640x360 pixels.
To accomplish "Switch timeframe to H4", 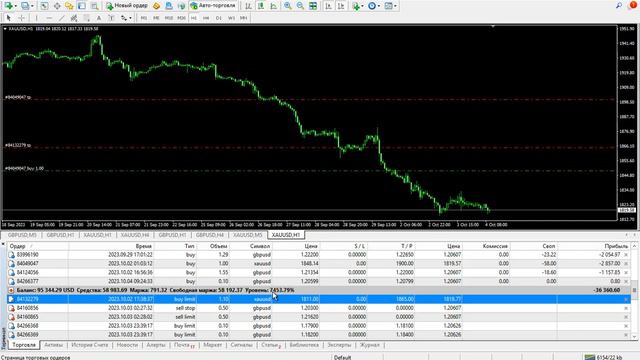I will [x=206, y=18].
